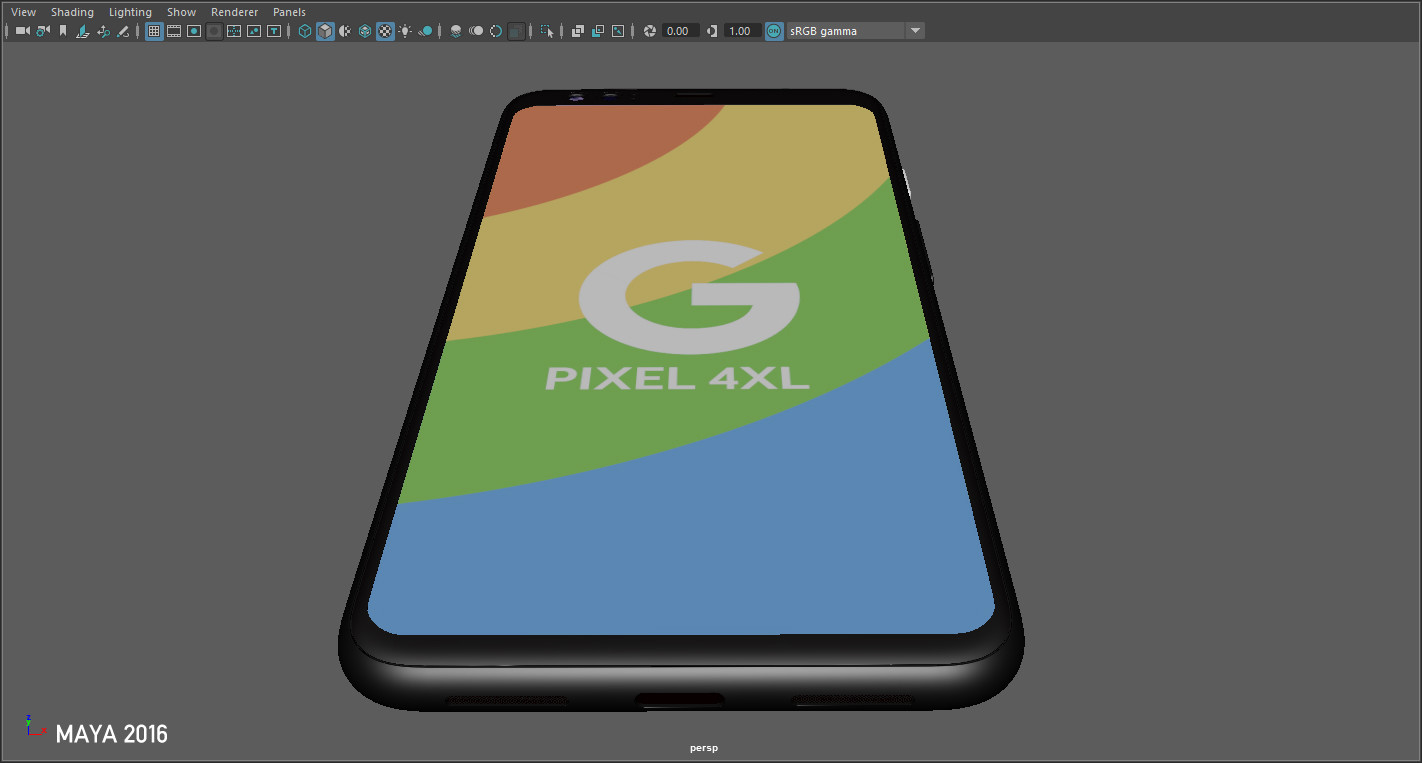Show the film gate overlay
The height and width of the screenshot is (763, 1422).
173,30
